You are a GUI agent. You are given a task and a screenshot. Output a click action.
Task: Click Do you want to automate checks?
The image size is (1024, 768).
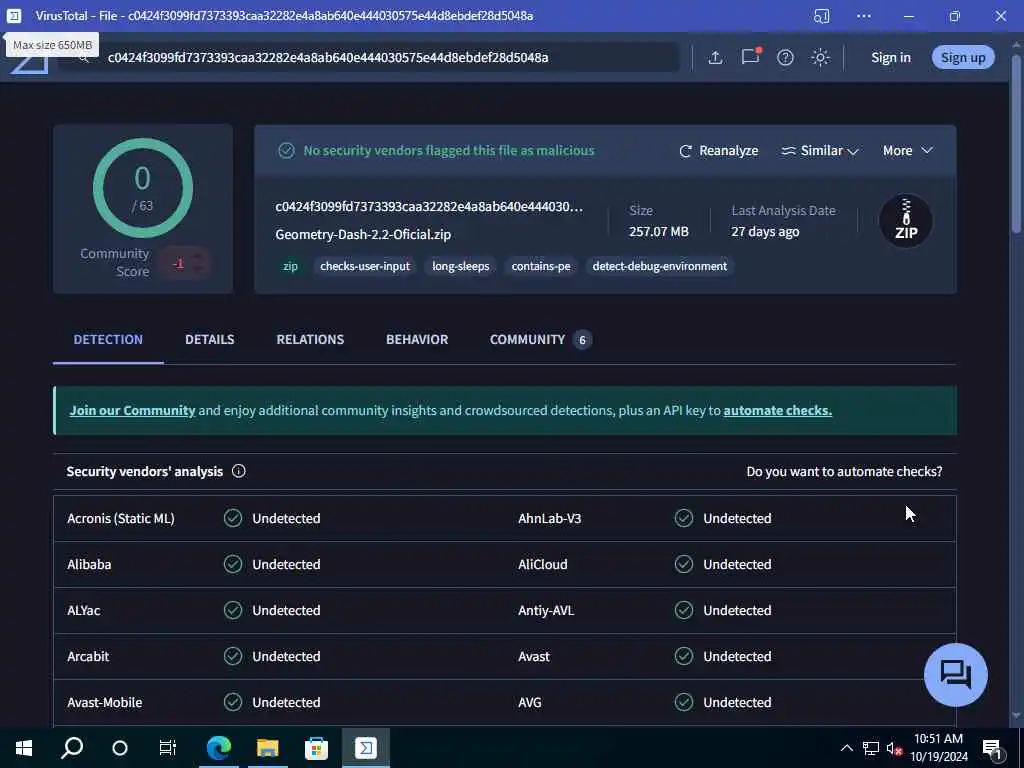pyautogui.click(x=844, y=472)
